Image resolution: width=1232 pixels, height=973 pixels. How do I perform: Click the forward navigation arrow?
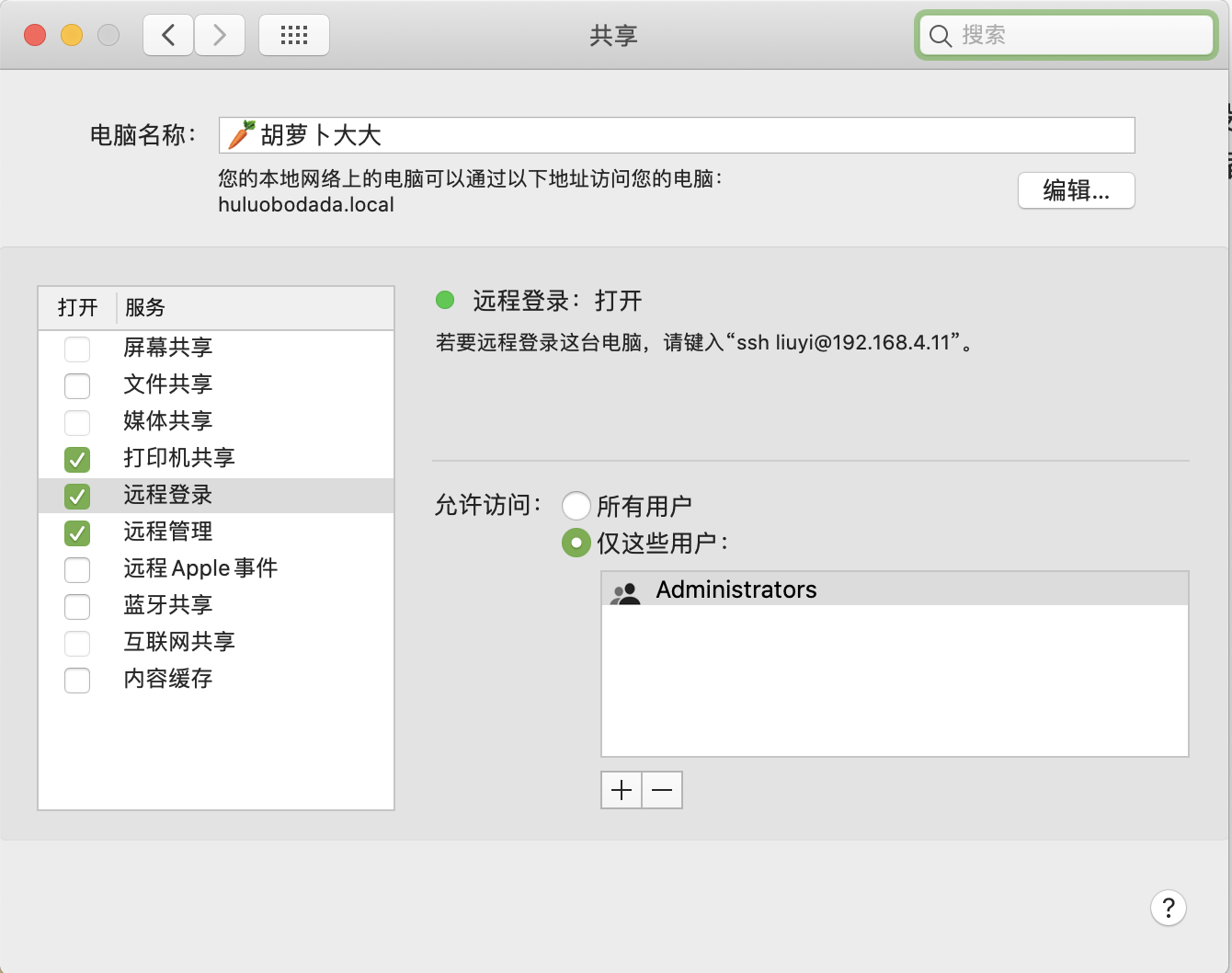220,34
